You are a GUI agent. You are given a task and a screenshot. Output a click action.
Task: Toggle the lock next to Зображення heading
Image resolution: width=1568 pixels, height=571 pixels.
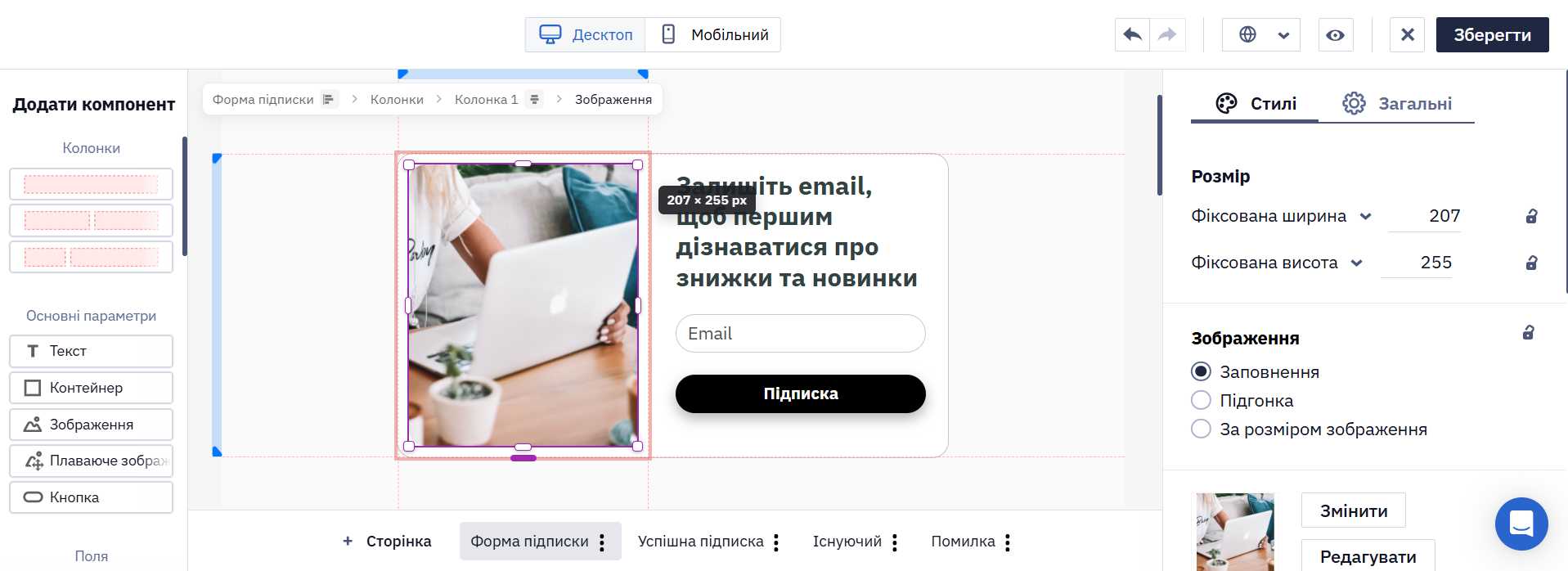(x=1528, y=333)
